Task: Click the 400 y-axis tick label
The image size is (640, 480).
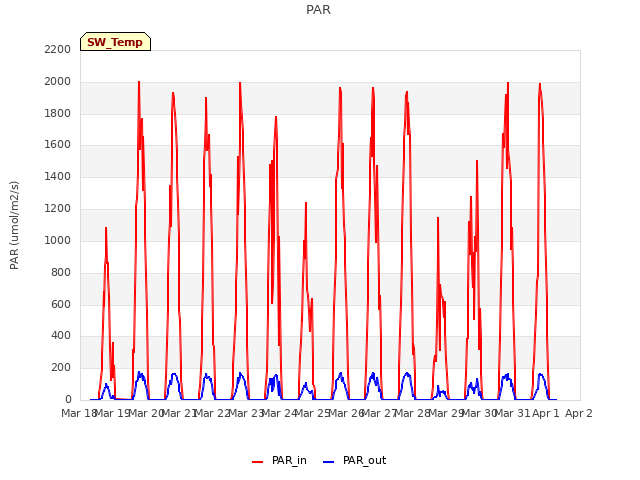Action: point(61,336)
